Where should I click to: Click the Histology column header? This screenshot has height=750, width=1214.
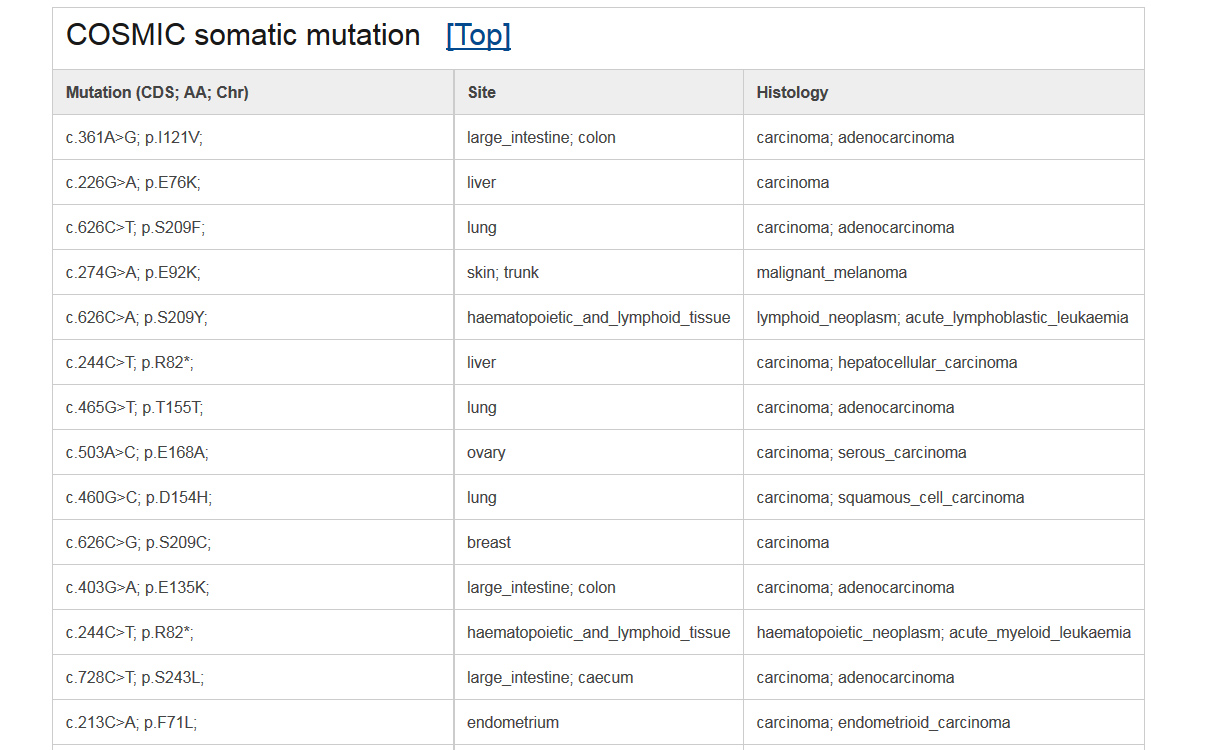click(x=792, y=92)
